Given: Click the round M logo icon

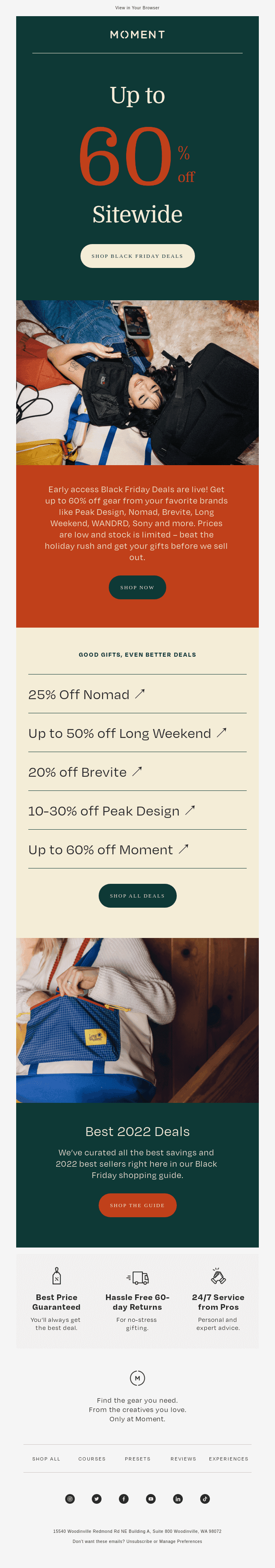Looking at the screenshot, I should click(x=137, y=1378).
